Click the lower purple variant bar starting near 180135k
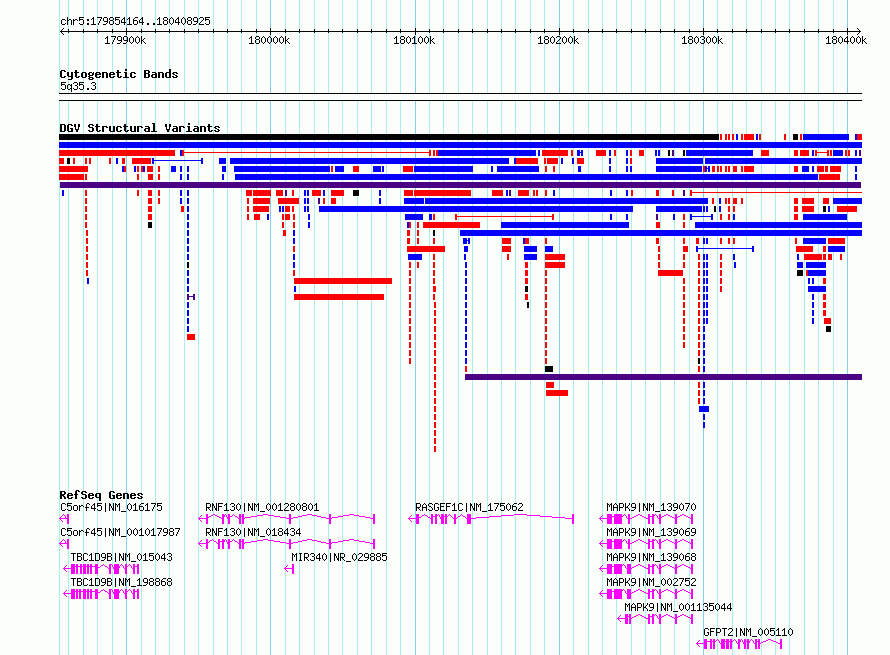The width and height of the screenshot is (890, 655). [663, 377]
